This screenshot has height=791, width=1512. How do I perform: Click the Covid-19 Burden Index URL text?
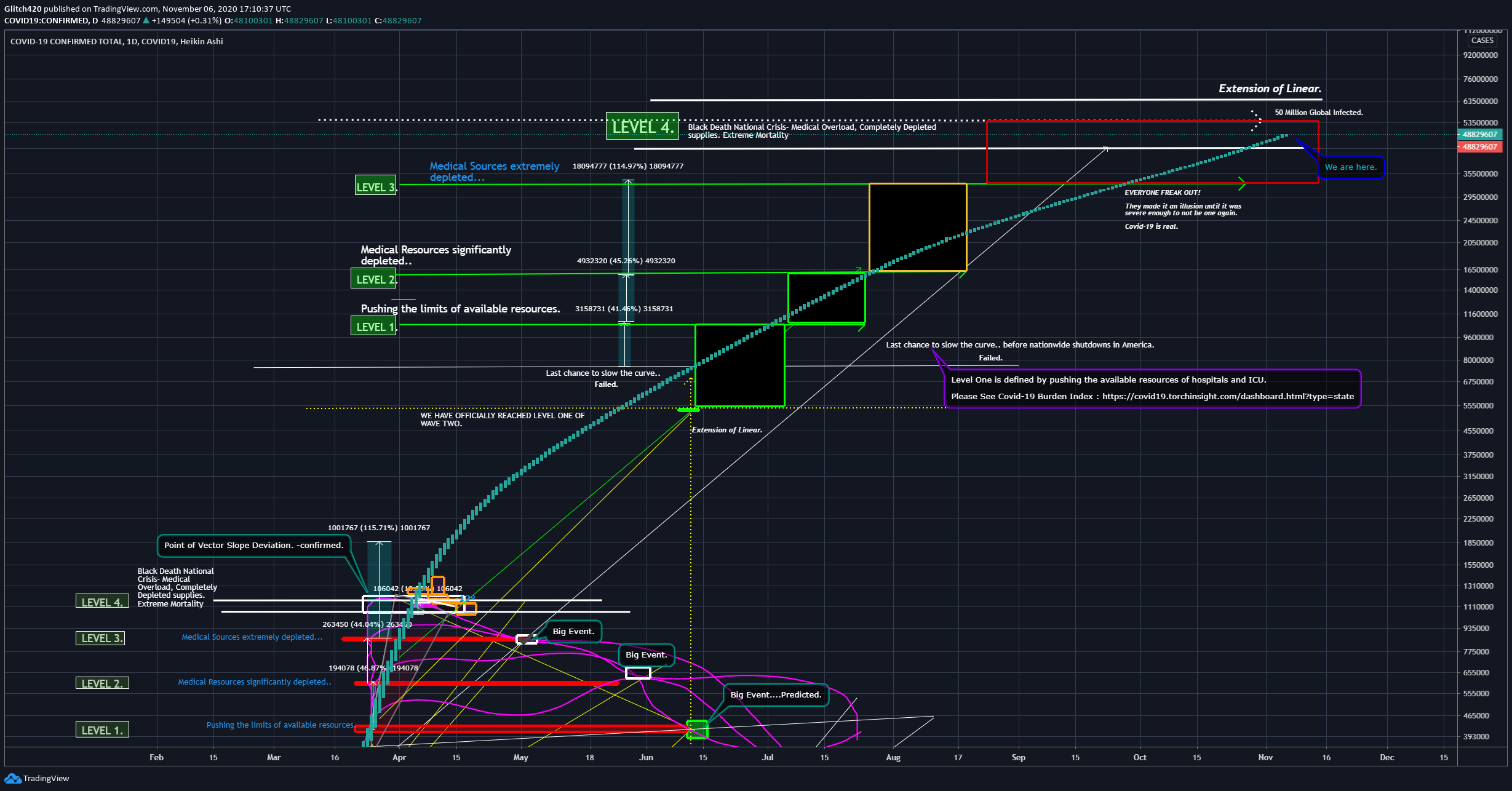point(1228,396)
